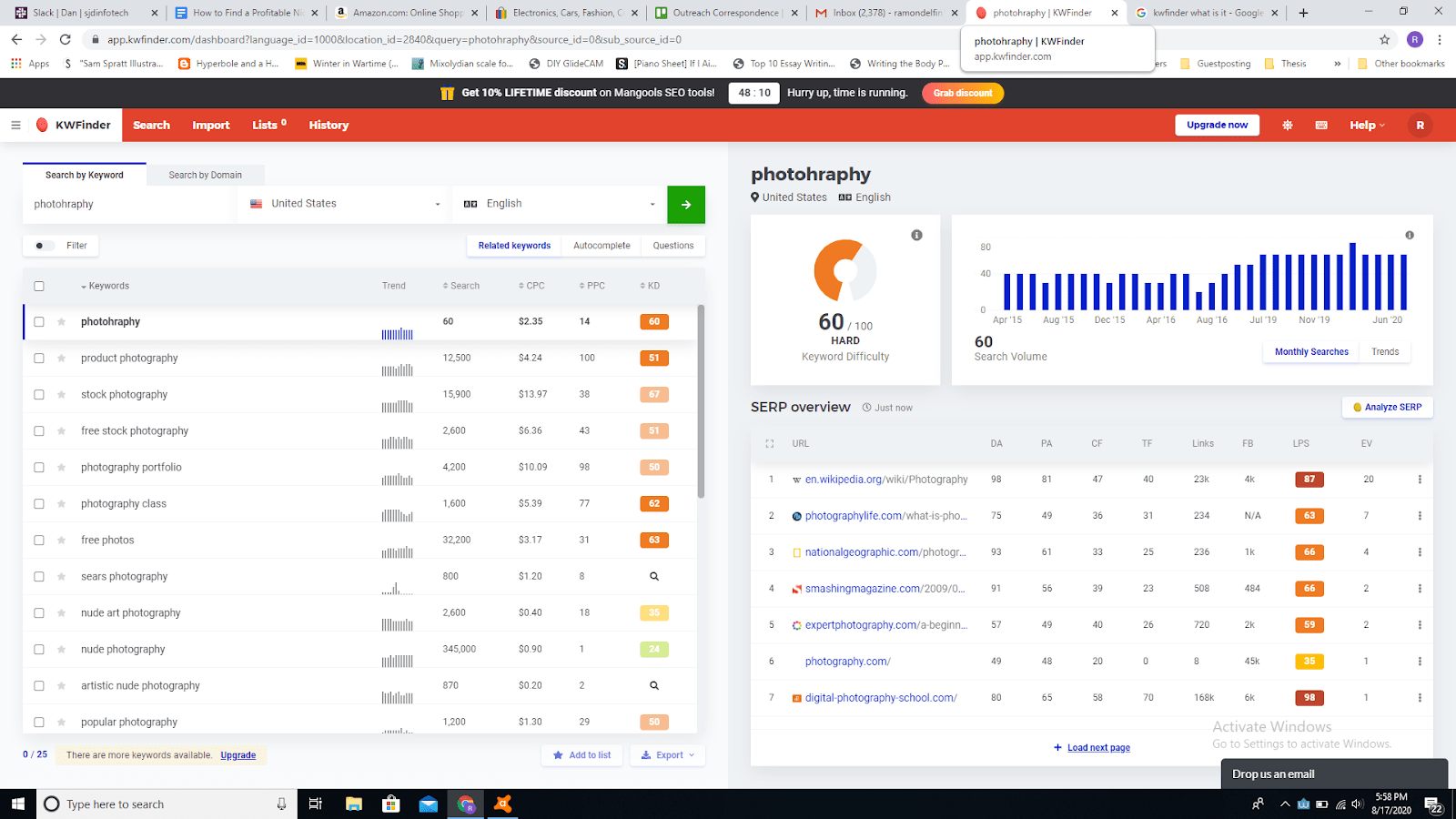This screenshot has width=1456, height=819.
Task: Click the theme settings icon in header
Action: (1287, 125)
